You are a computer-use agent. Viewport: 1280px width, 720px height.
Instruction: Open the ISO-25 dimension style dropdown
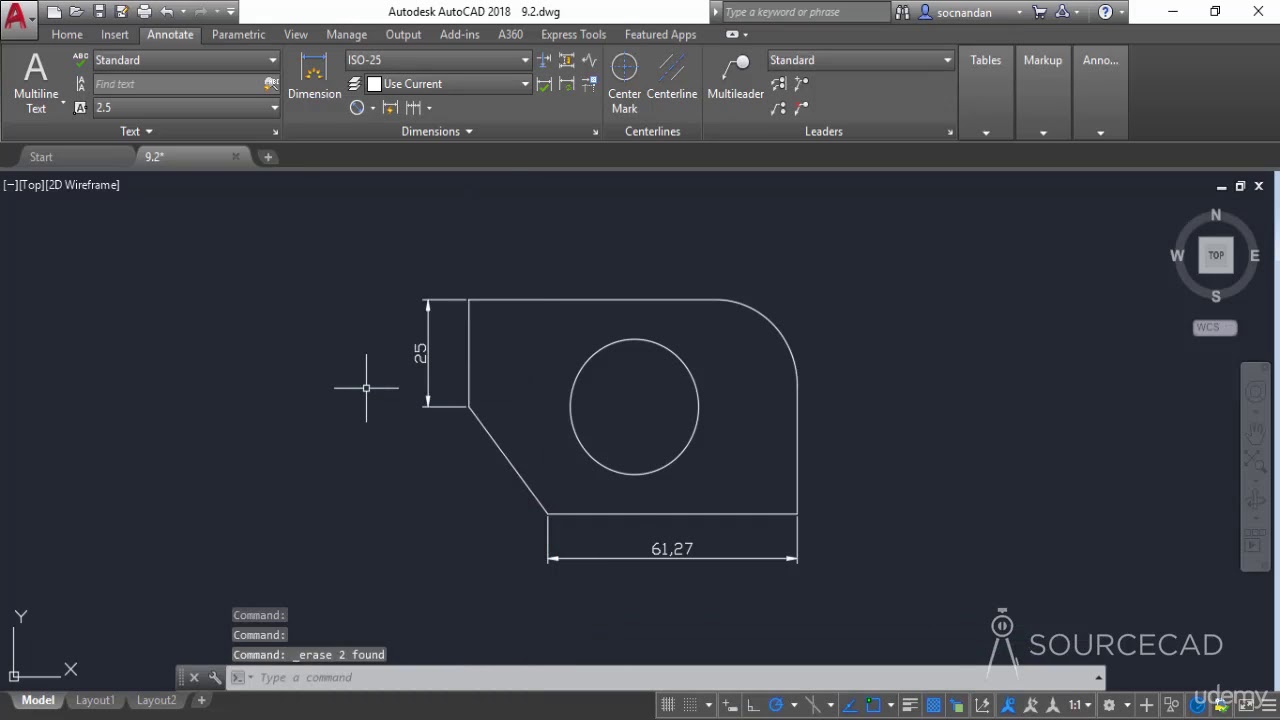(525, 60)
